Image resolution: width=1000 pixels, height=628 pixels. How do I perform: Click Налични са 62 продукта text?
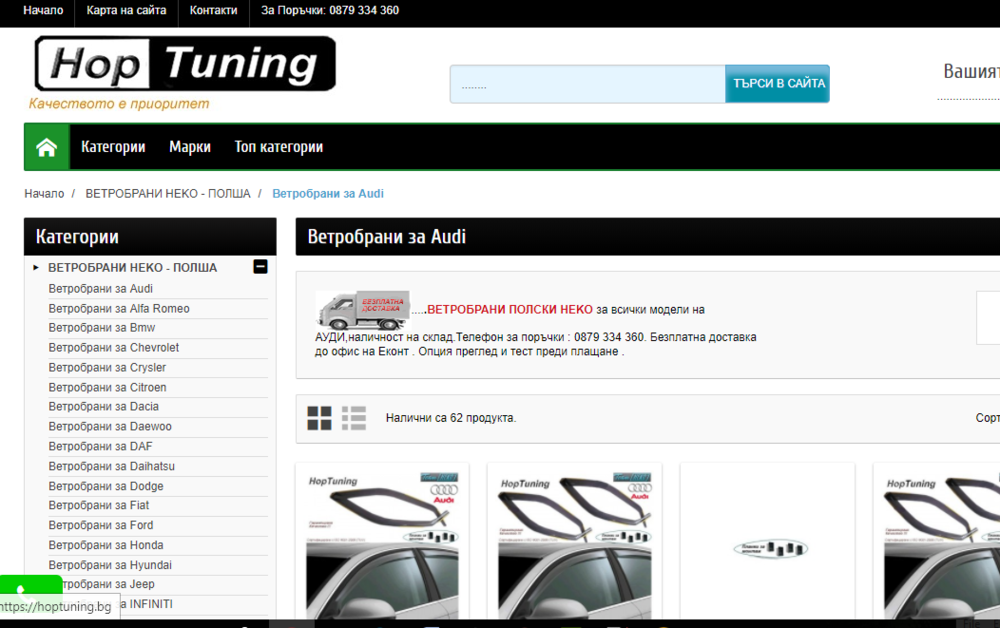[451, 418]
